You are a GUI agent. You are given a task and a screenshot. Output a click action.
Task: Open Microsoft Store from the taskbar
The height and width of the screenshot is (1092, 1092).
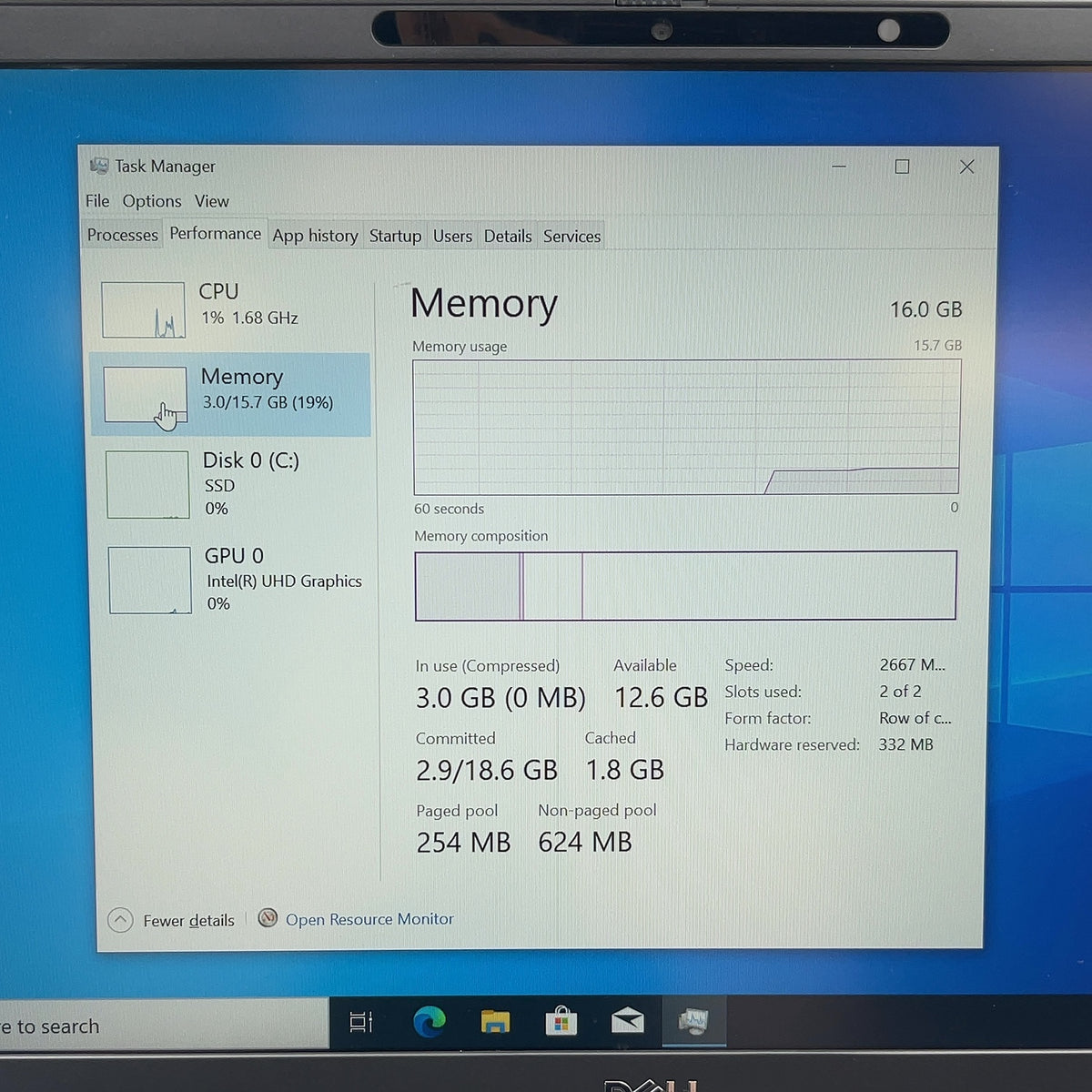coord(561,1022)
